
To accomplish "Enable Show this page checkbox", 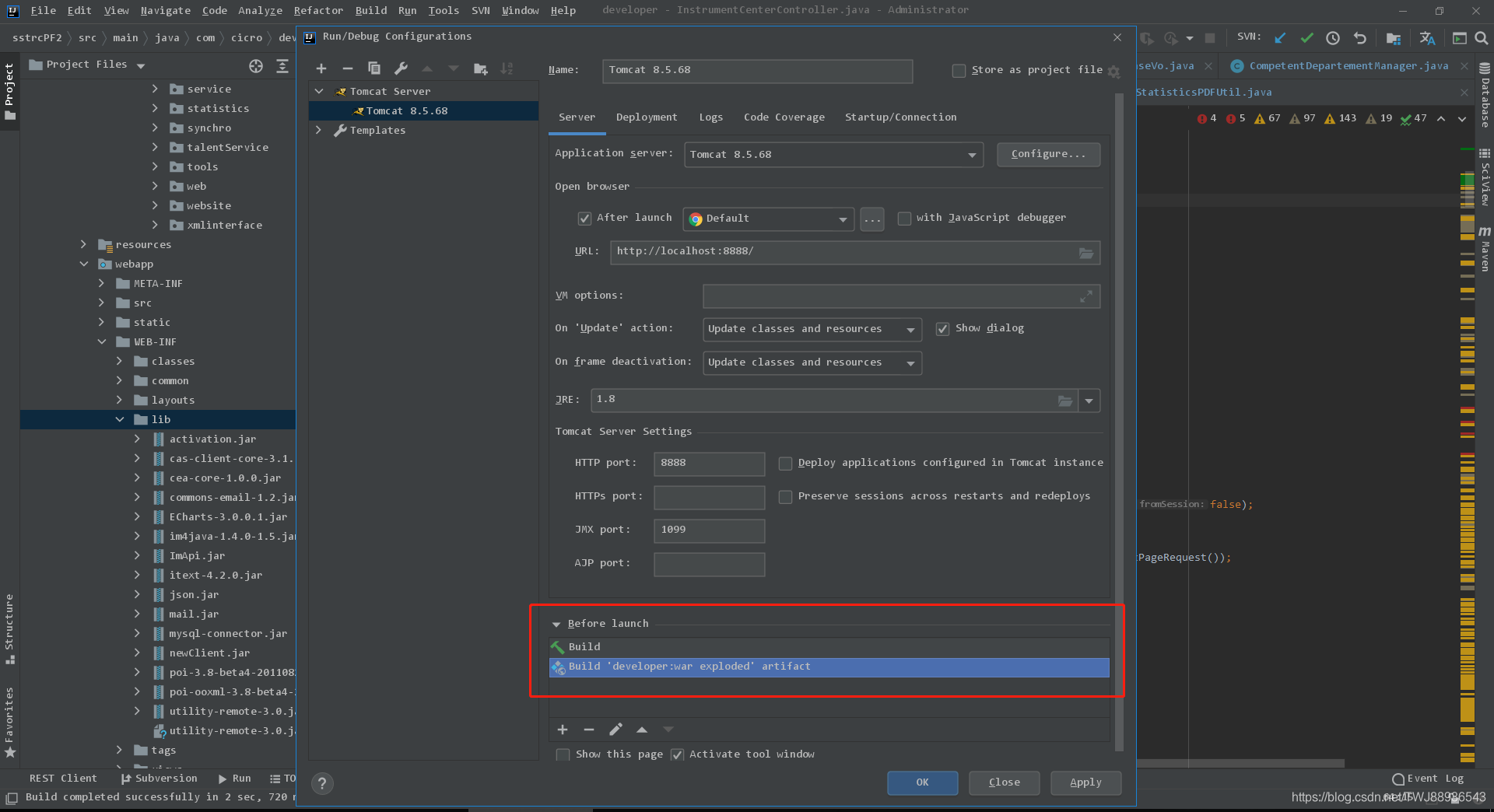I will (563, 755).
